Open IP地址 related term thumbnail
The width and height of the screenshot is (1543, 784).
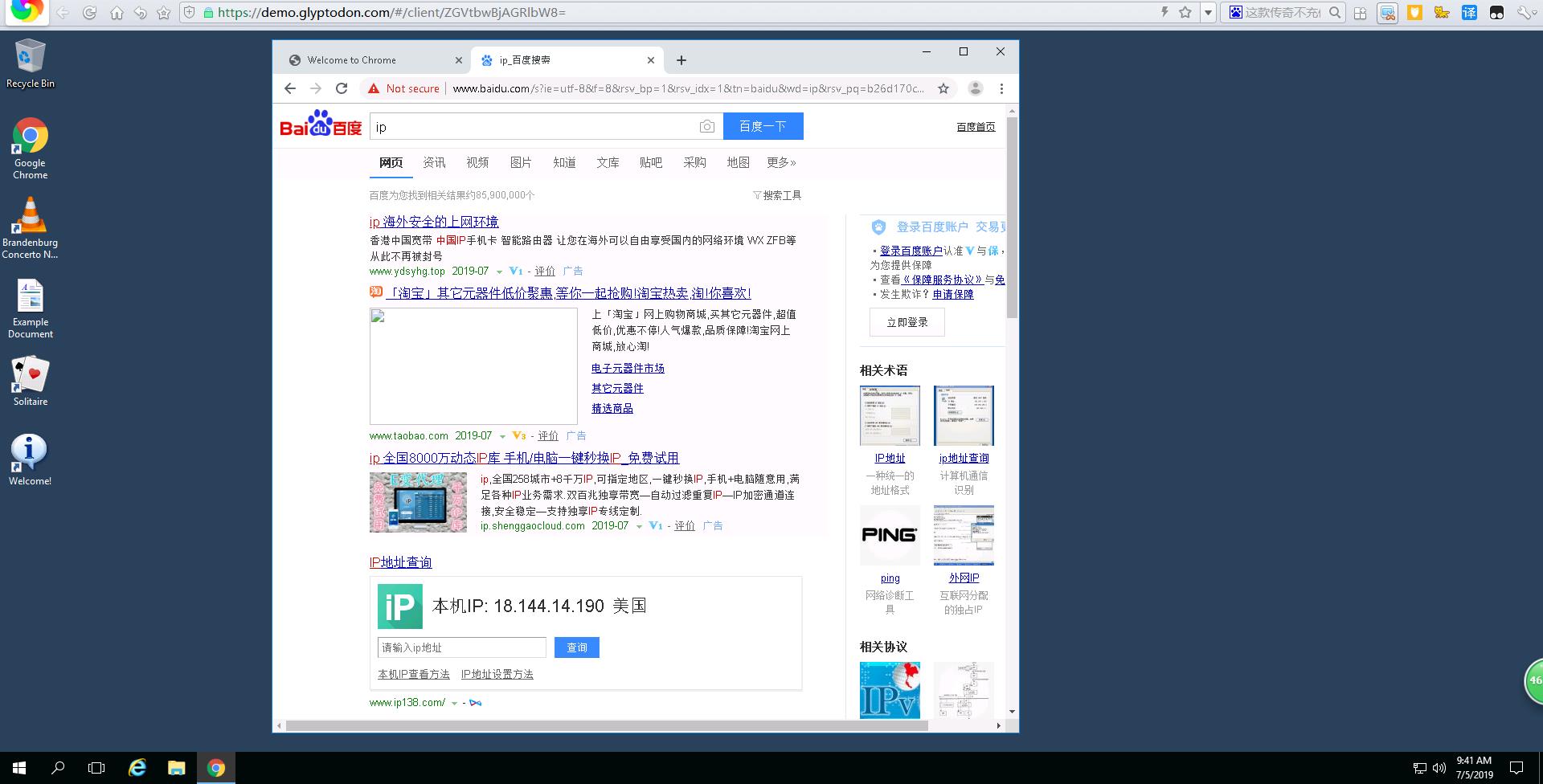click(x=890, y=415)
